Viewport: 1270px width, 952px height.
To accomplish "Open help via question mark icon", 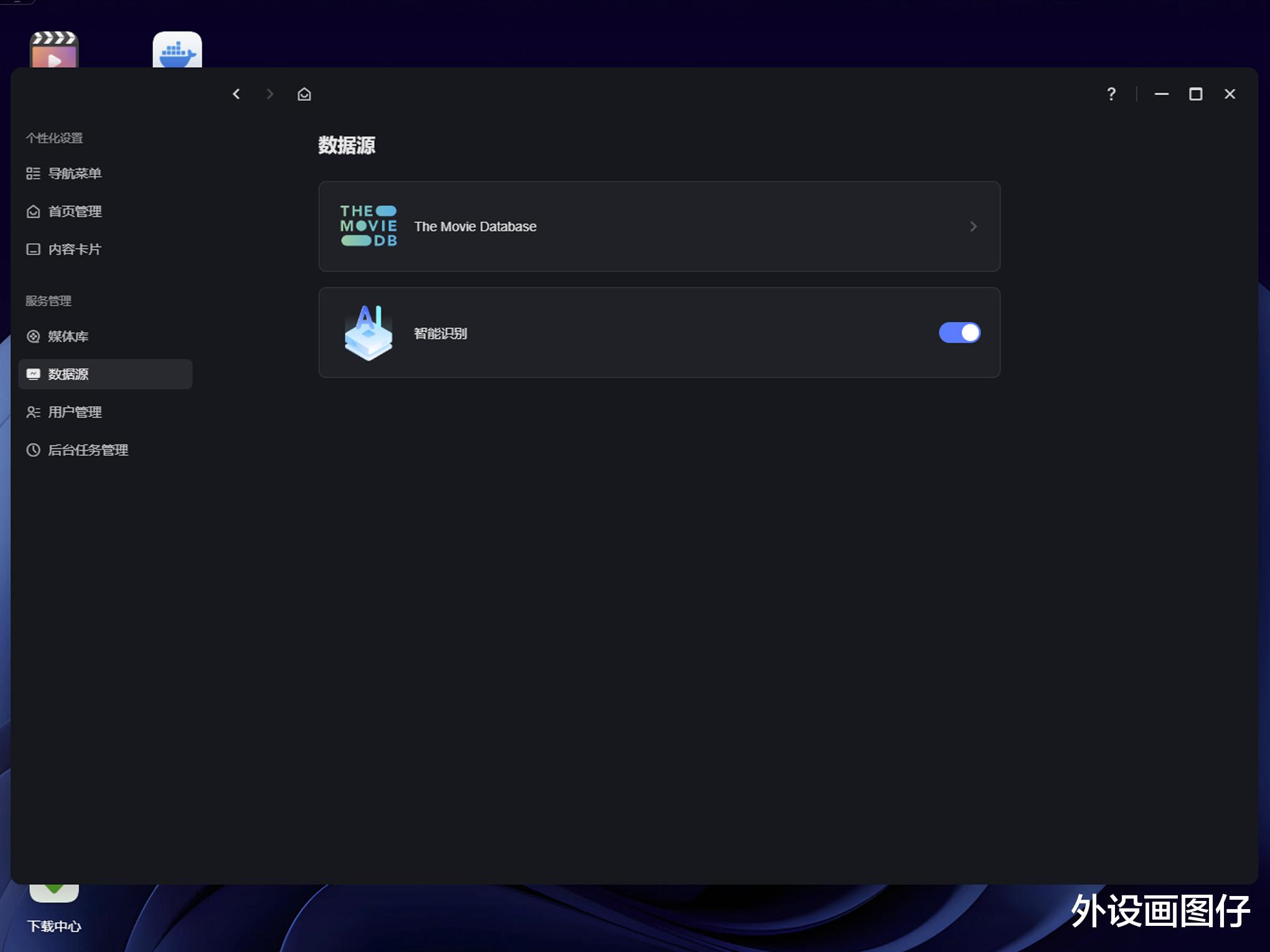I will click(1111, 94).
